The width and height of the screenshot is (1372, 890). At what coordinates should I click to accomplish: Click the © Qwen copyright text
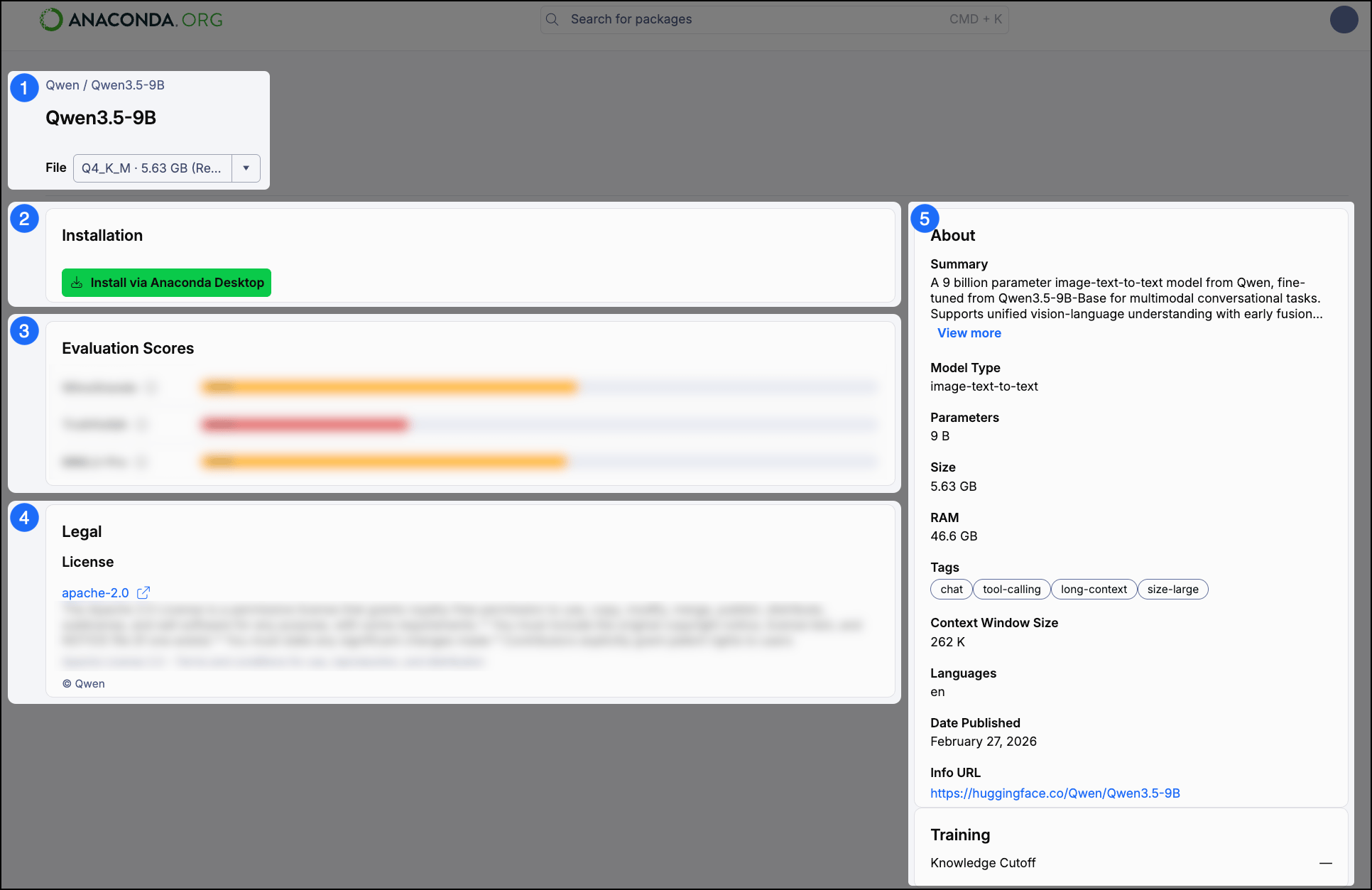pyautogui.click(x=84, y=684)
